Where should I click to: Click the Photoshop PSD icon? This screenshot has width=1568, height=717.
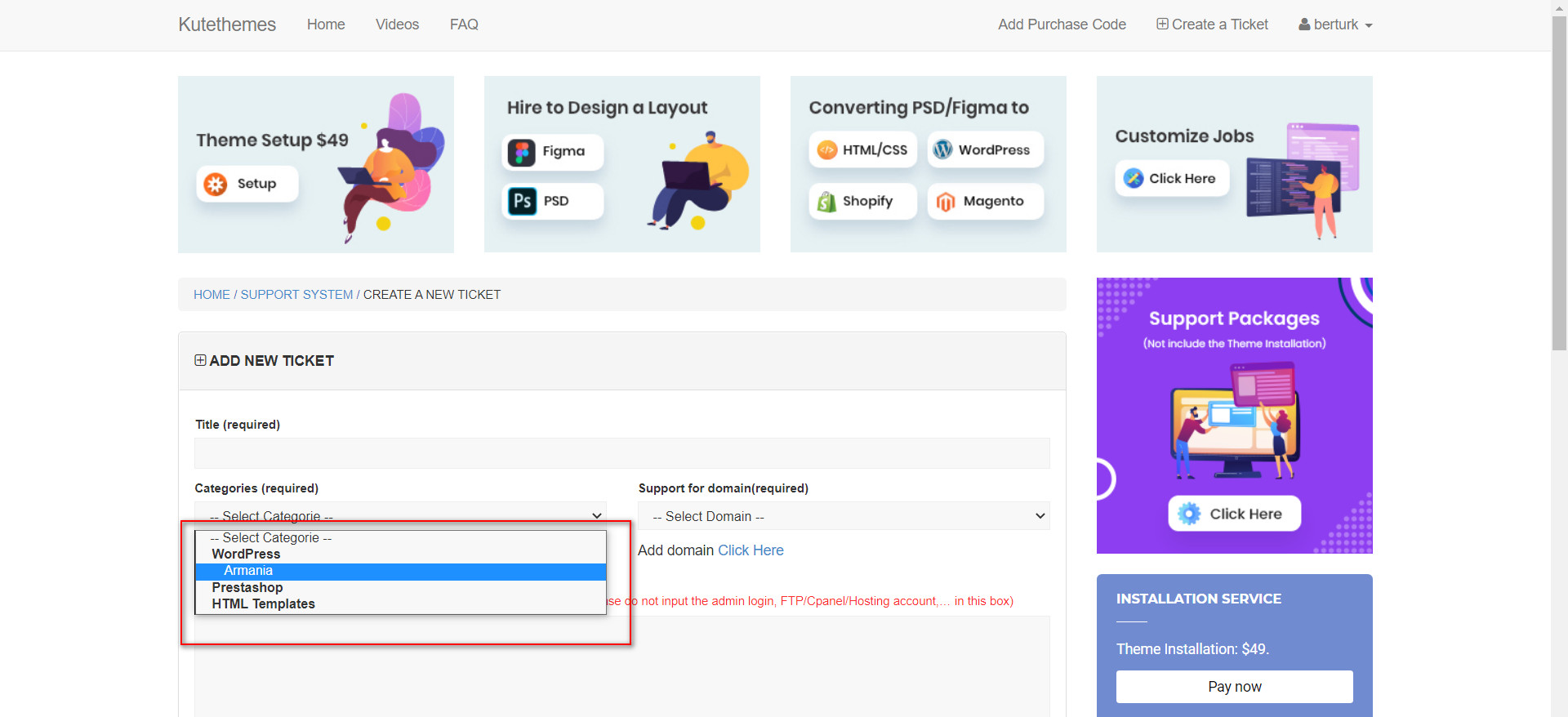tap(522, 201)
